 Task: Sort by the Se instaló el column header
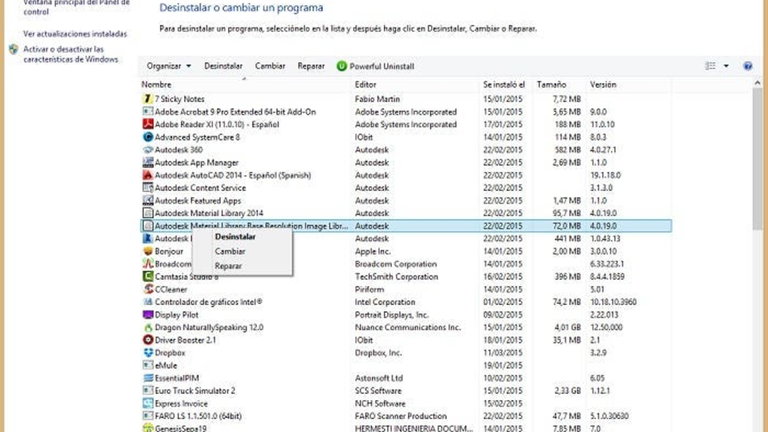[x=506, y=85]
